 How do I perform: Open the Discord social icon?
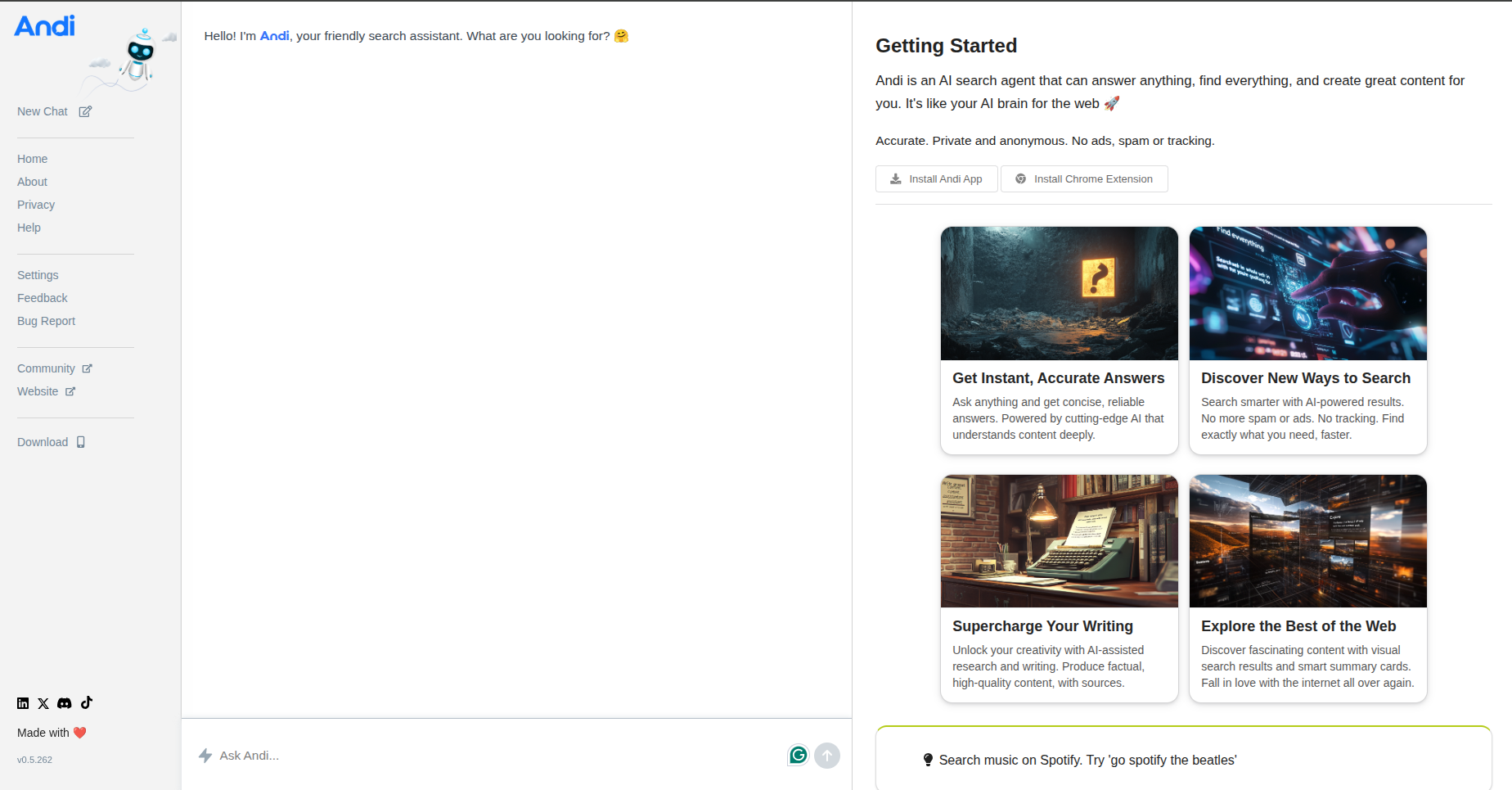[x=65, y=703]
